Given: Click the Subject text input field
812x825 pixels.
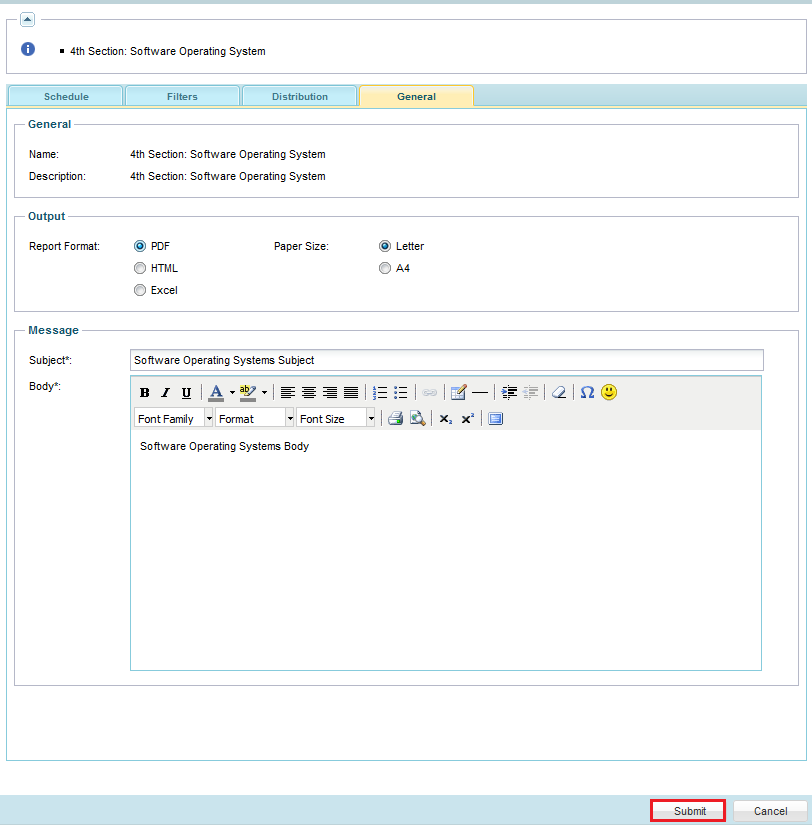Looking at the screenshot, I should (x=446, y=360).
